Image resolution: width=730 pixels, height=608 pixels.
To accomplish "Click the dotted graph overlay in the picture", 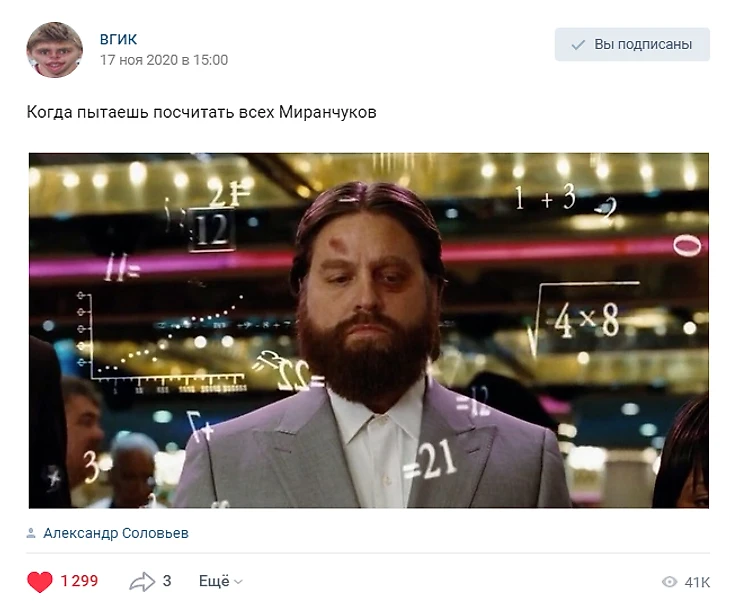I will pyautogui.click(x=165, y=340).
